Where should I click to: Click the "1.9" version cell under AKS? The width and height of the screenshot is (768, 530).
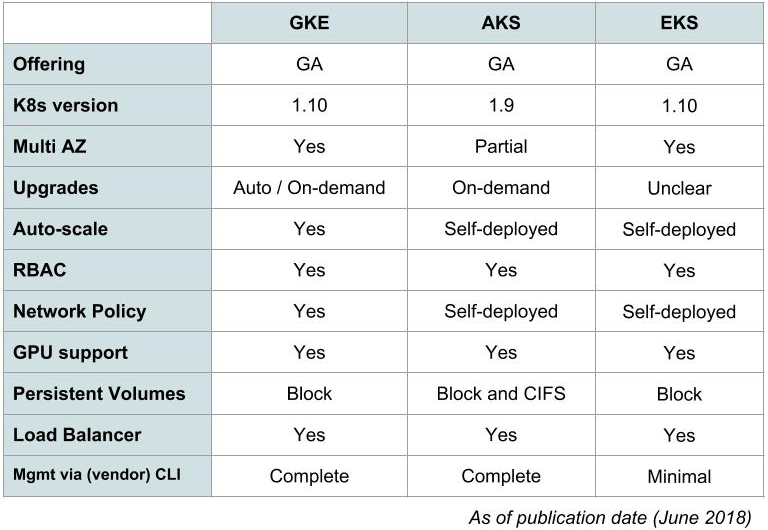tap(500, 105)
